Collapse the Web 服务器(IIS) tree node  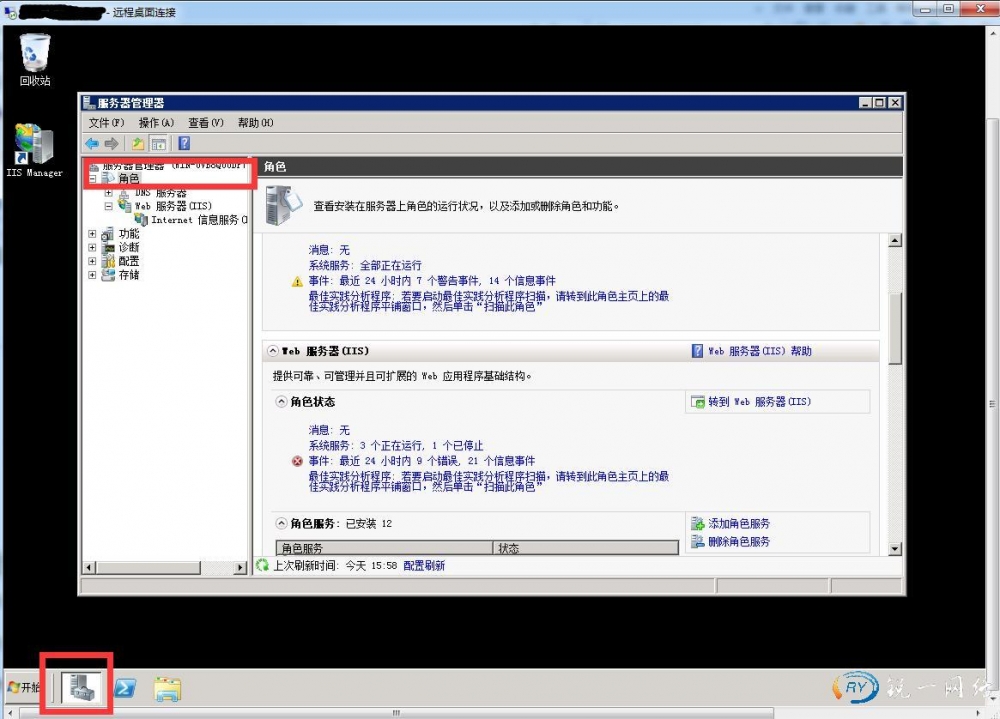click(x=109, y=206)
